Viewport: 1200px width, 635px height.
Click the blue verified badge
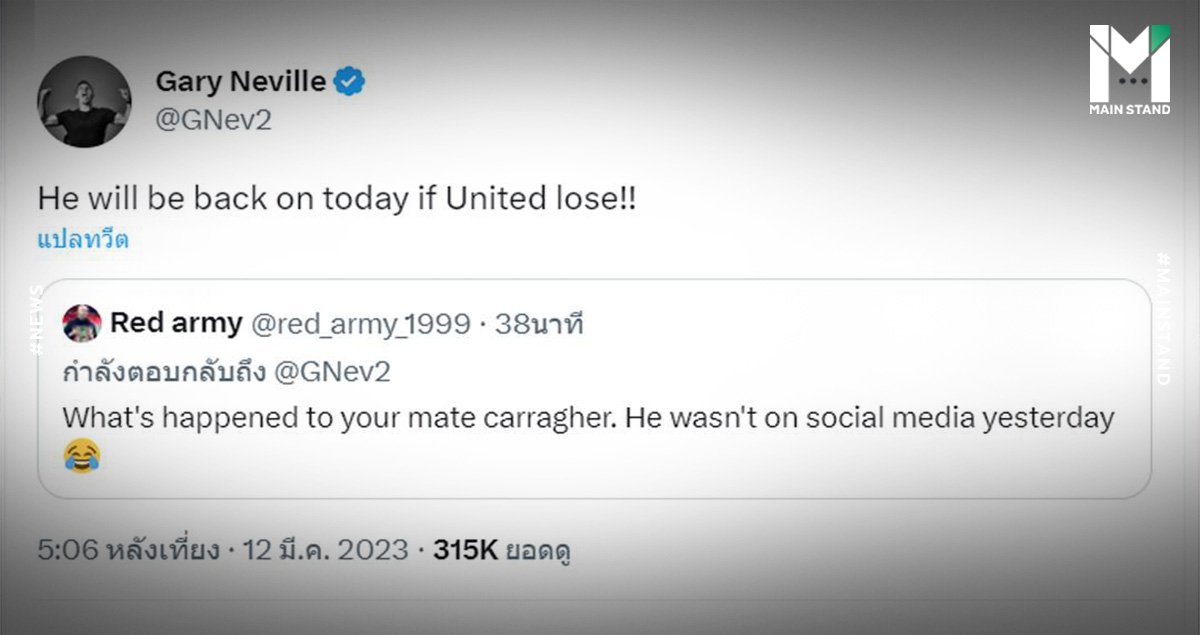click(349, 82)
